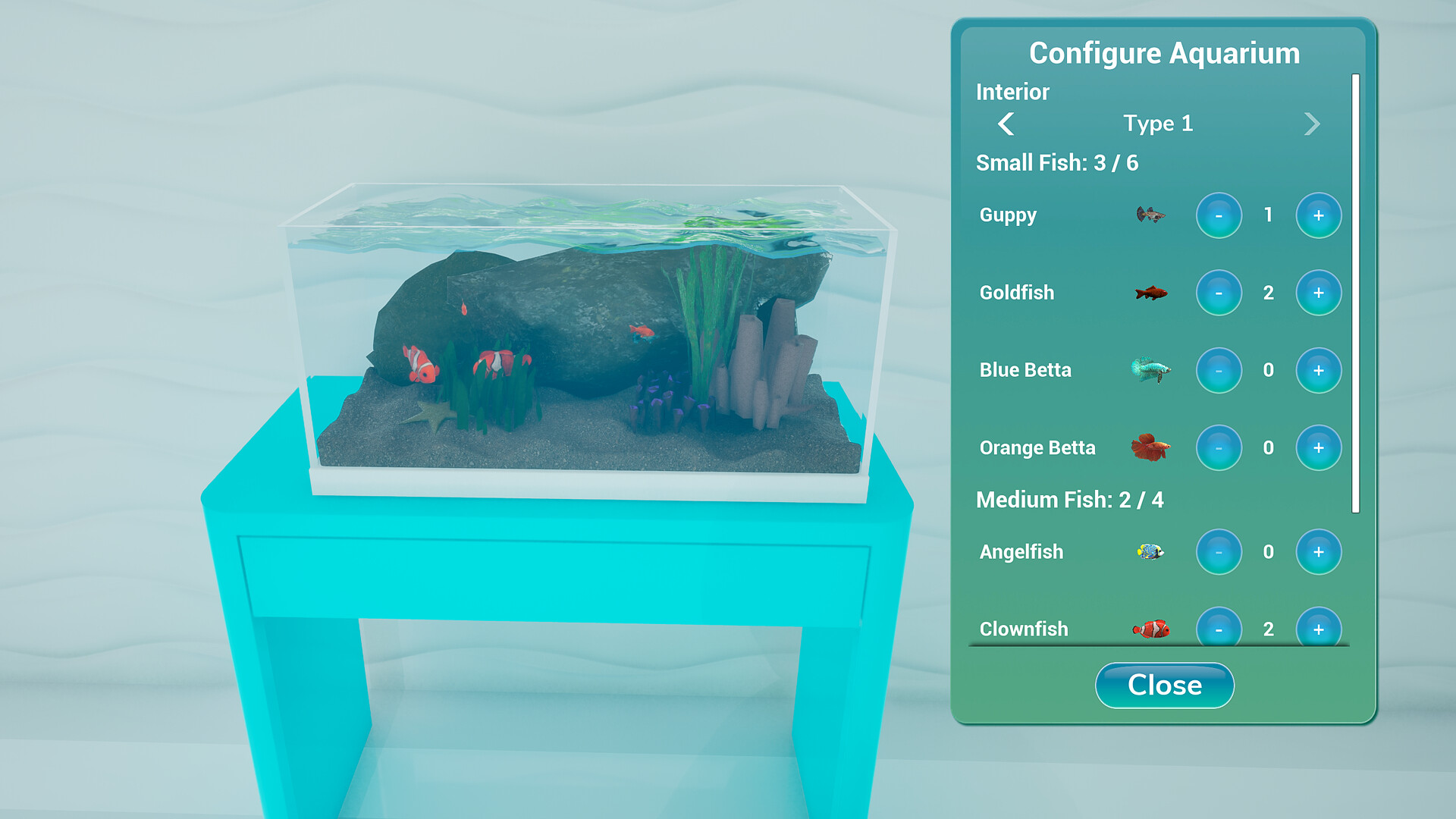Click the Orange Betta fish thumbnail icon
Viewport: 1456px width, 819px height.
(1150, 448)
